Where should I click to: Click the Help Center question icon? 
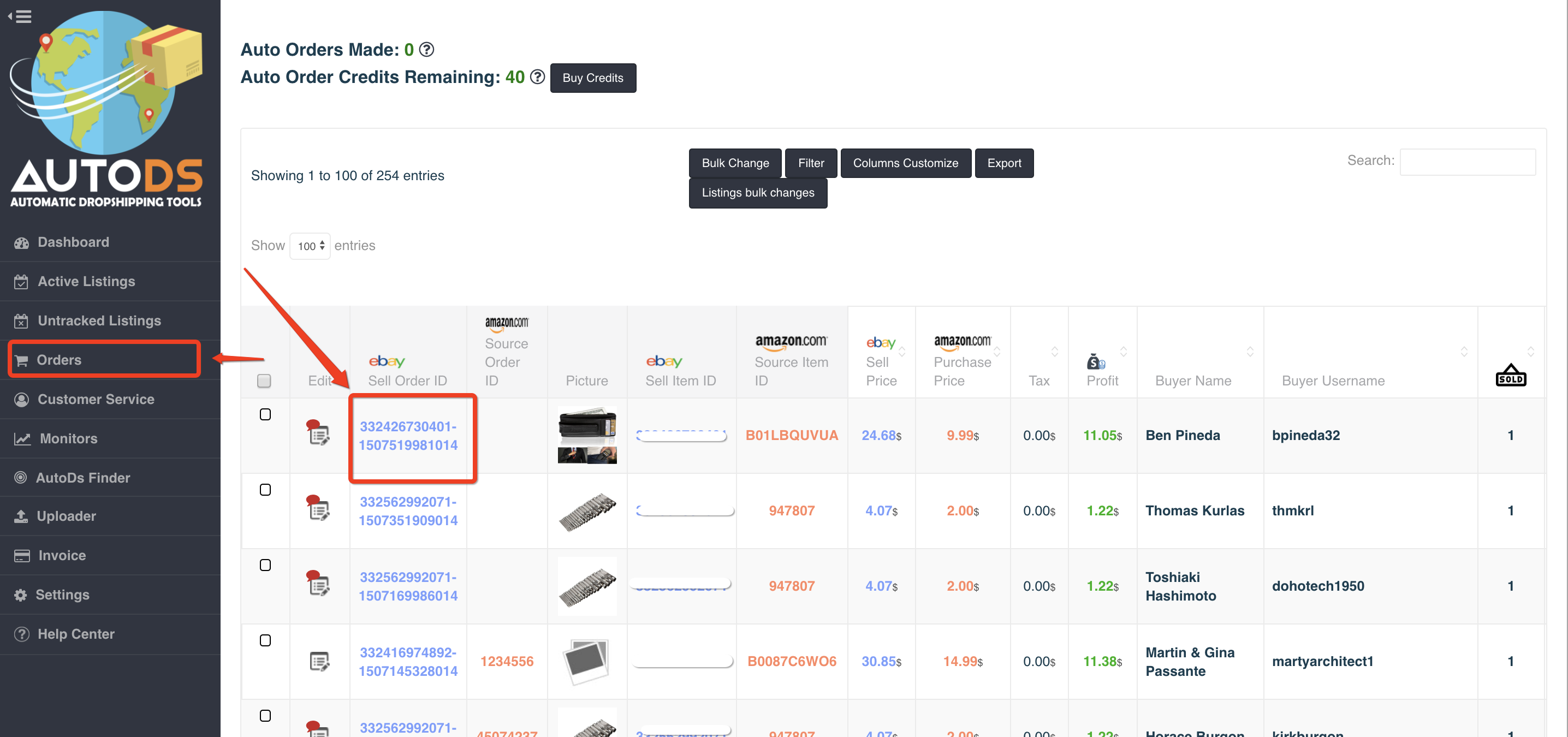coord(22,634)
